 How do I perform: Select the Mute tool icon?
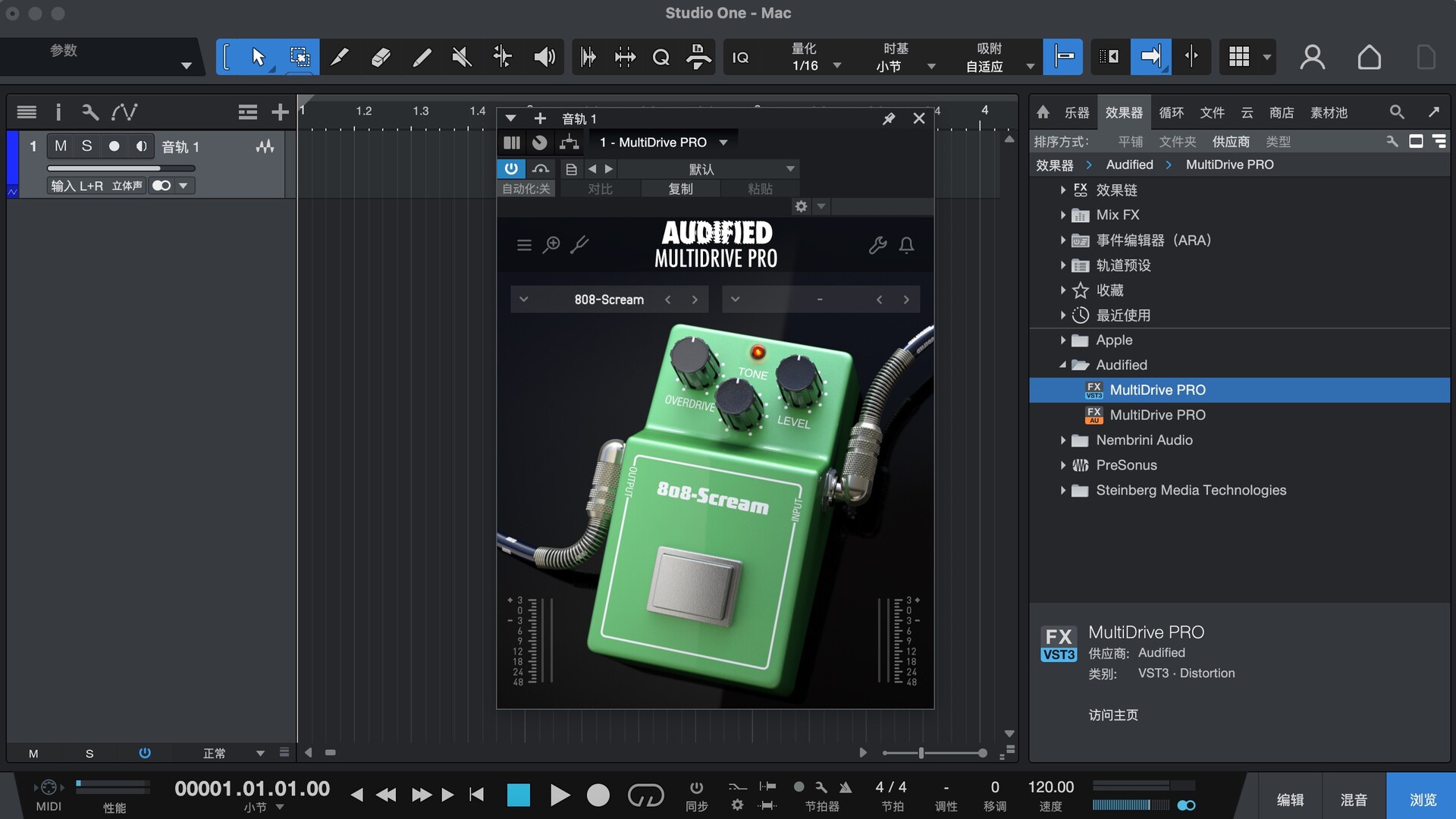462,57
